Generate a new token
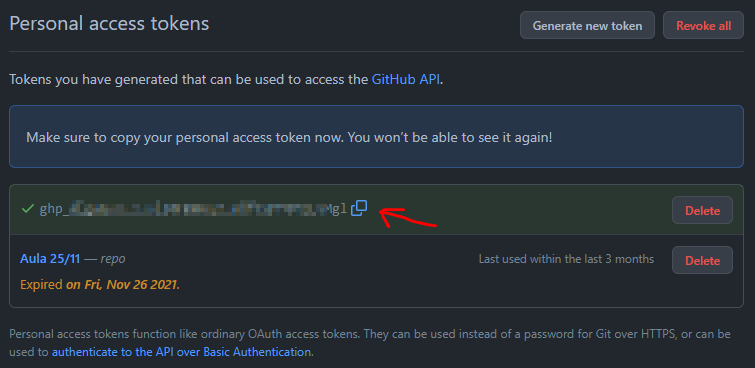The image size is (755, 368). pyautogui.click(x=587, y=26)
